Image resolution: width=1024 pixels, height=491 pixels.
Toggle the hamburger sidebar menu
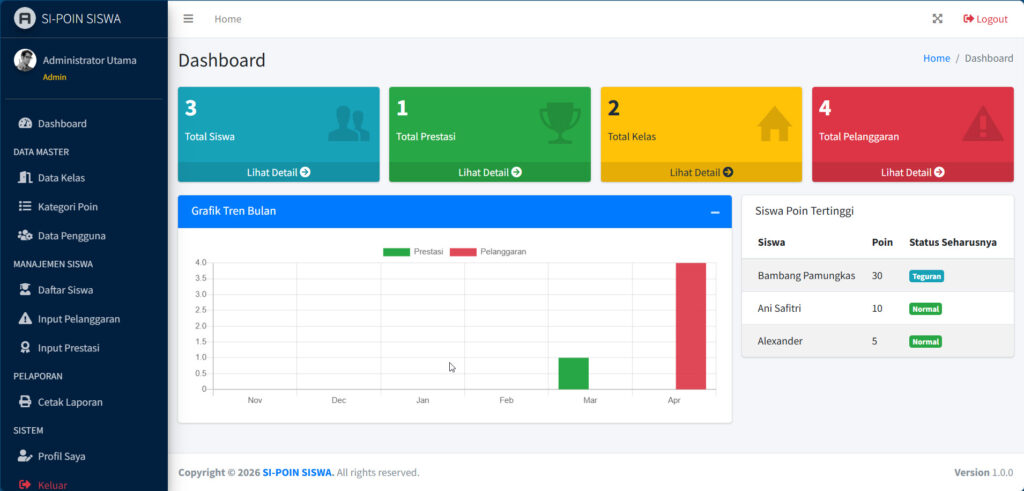[x=188, y=19]
